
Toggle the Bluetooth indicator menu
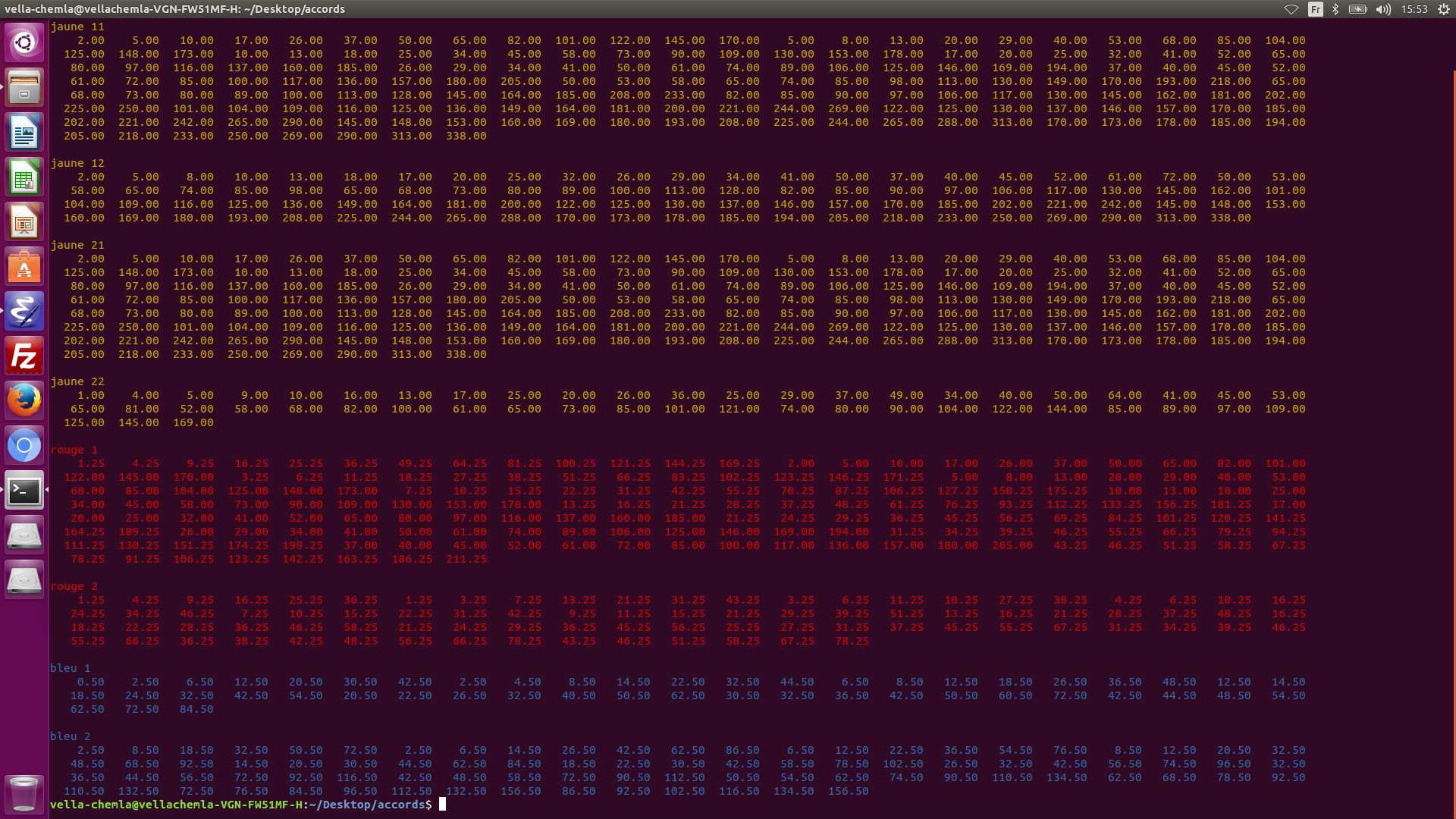(x=1335, y=9)
